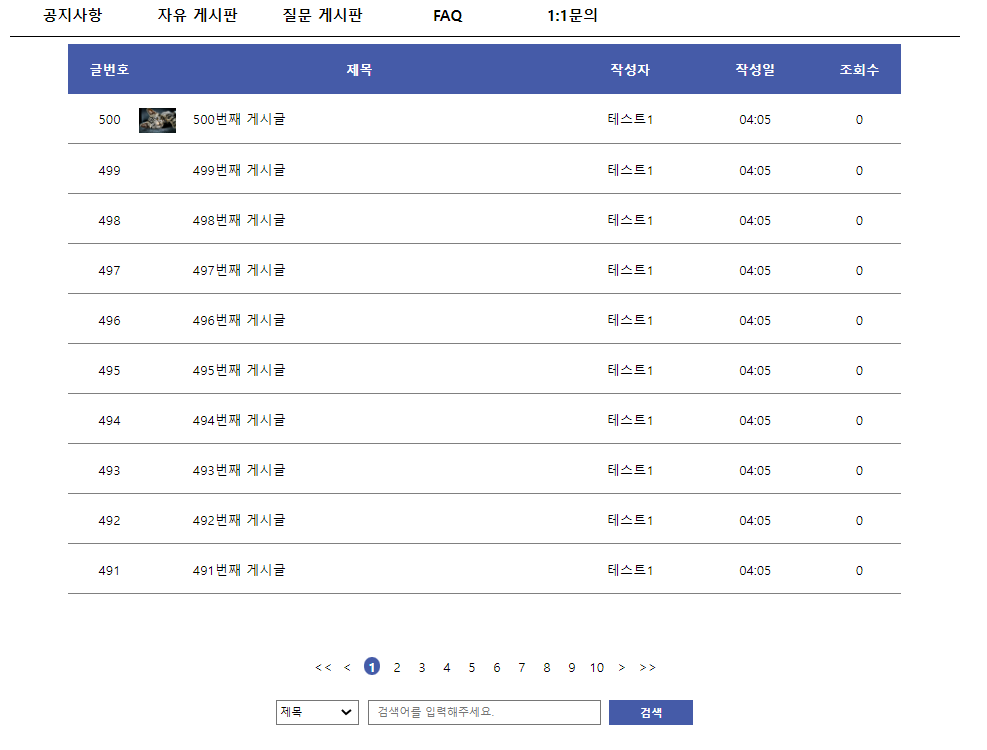987x750 pixels.
Task: Click author 테스트1 in row 492
Action: tap(630, 520)
